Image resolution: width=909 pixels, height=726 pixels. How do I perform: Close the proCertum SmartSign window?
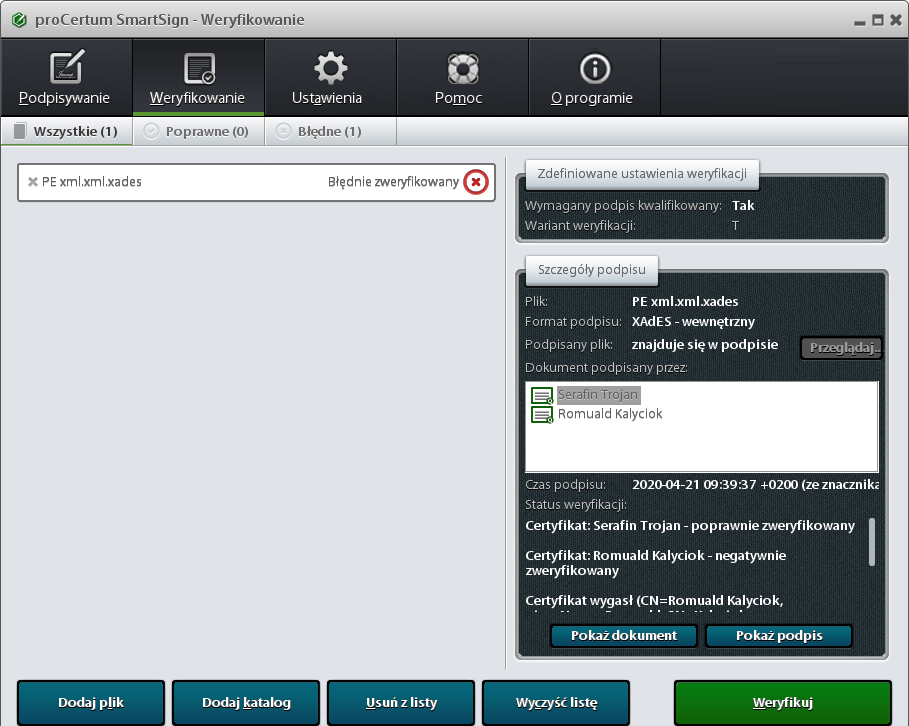pos(896,20)
